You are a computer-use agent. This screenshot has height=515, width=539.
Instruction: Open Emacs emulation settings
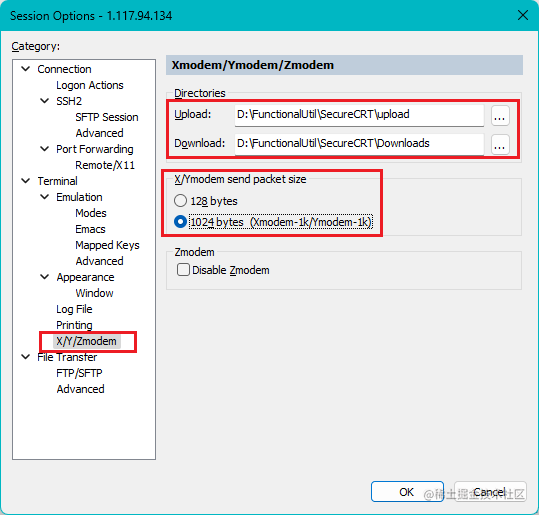point(90,229)
